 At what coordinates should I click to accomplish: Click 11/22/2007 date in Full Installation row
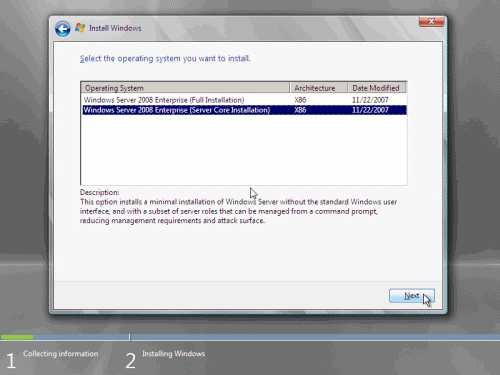pos(370,100)
